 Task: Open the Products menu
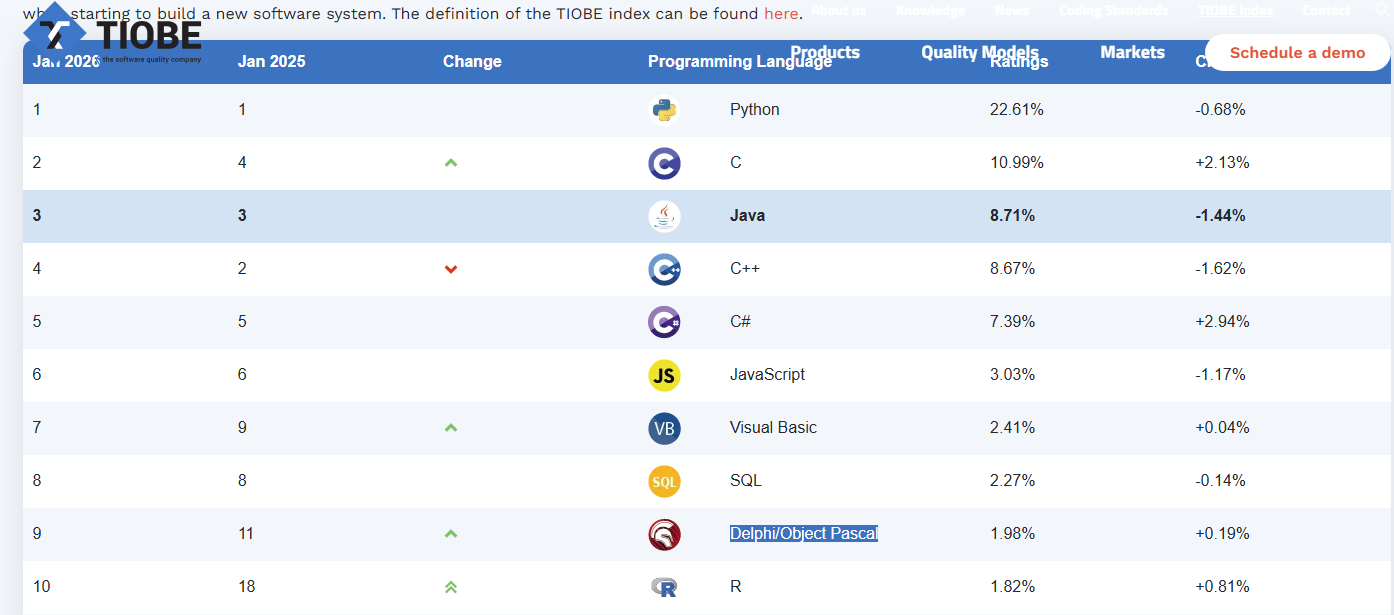[825, 52]
